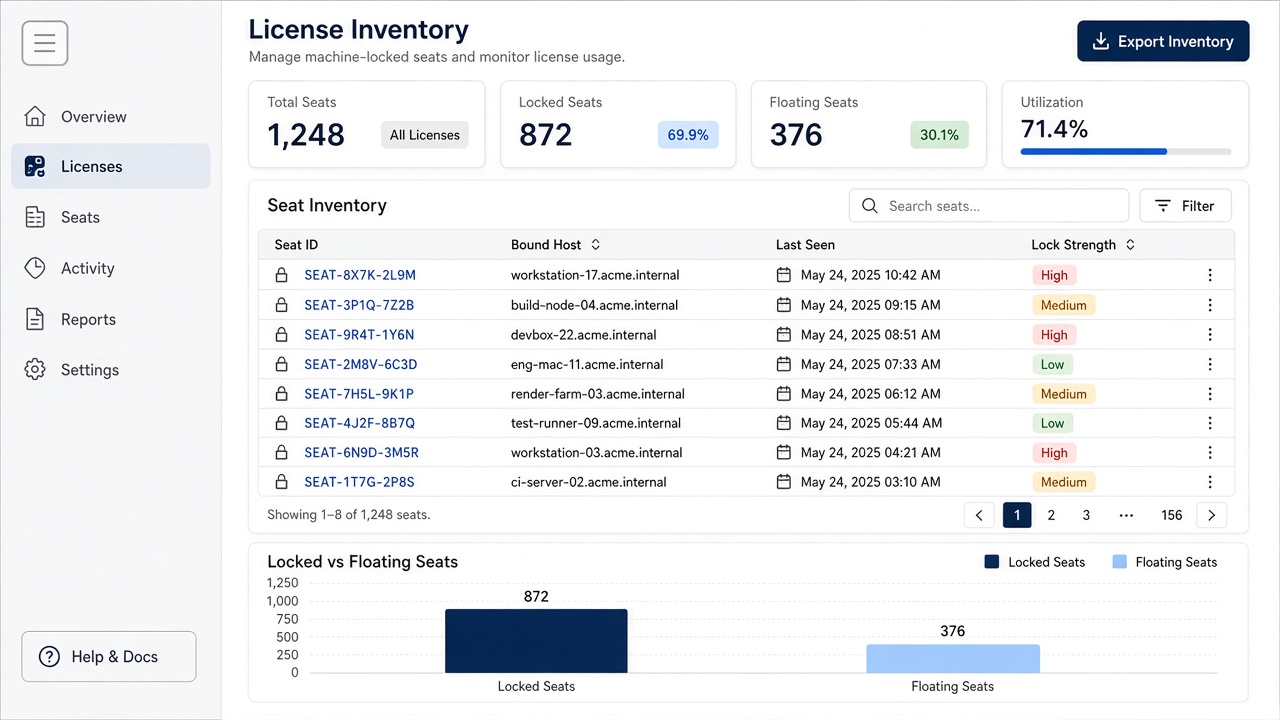The image size is (1280, 720).
Task: Open row actions for SEAT-3P1Q-7Z2B
Action: (x=1210, y=305)
